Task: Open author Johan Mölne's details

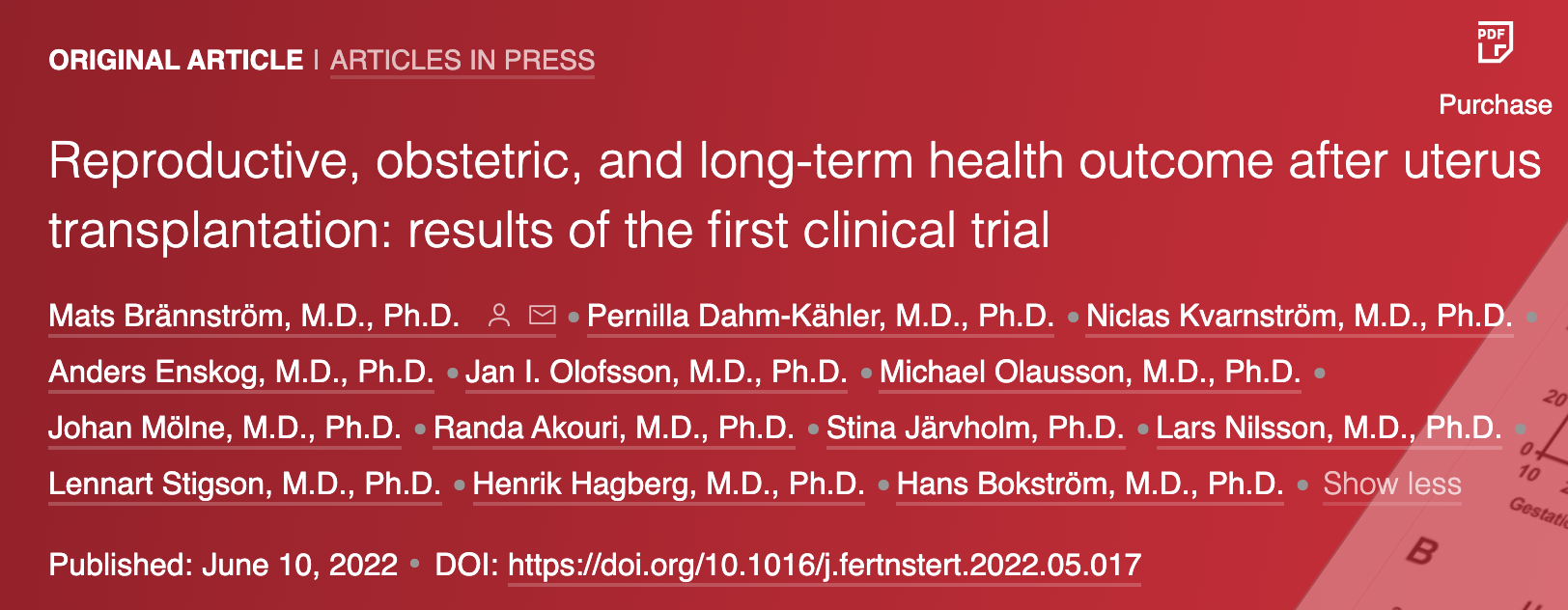Action: (x=225, y=428)
